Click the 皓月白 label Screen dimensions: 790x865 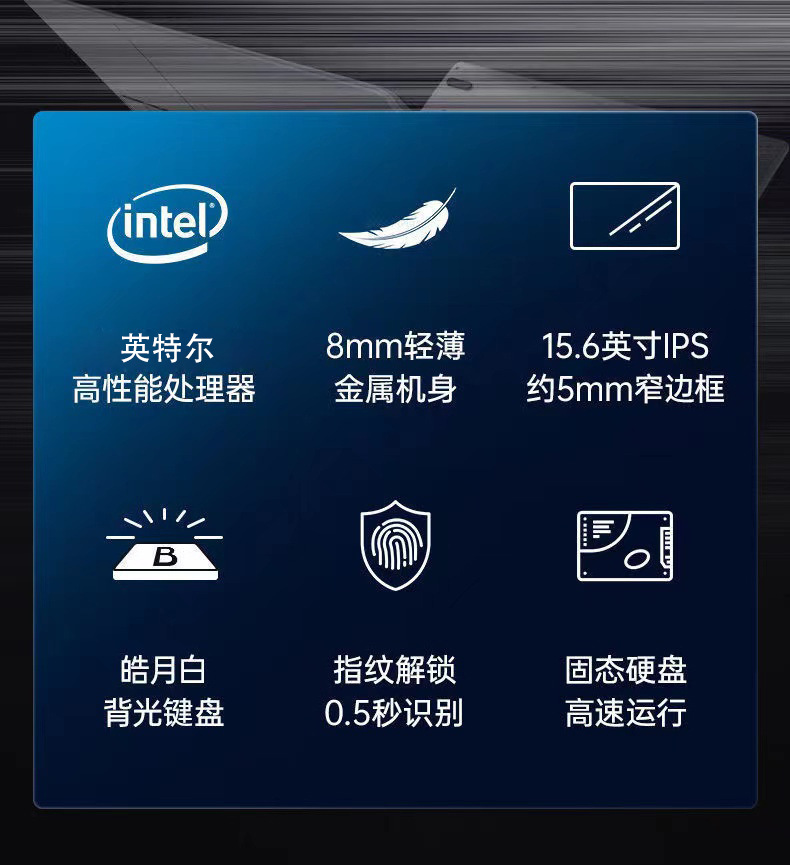pyautogui.click(x=163, y=670)
